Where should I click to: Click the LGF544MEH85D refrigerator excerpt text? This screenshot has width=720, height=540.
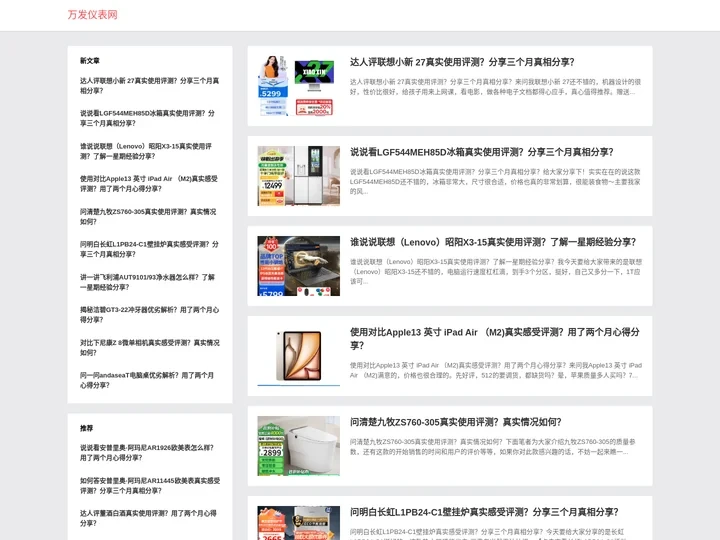pos(495,181)
